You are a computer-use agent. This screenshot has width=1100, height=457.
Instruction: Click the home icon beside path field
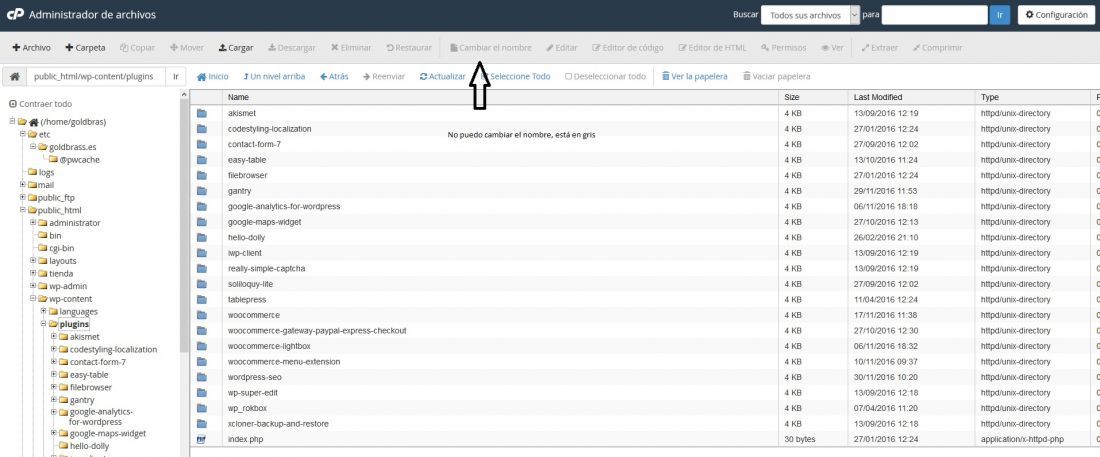click(15, 77)
